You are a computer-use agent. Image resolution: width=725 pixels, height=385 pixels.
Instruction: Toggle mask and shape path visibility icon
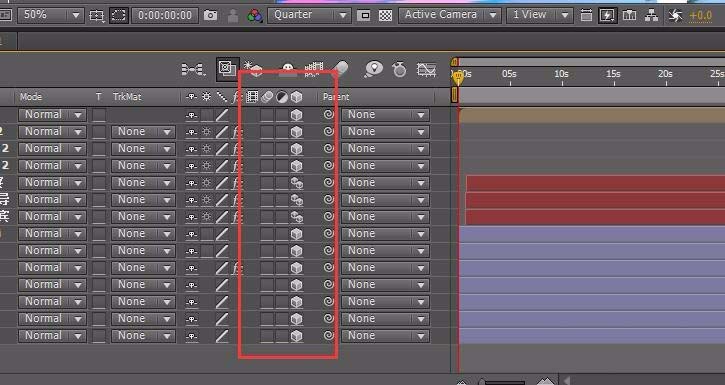119,15
